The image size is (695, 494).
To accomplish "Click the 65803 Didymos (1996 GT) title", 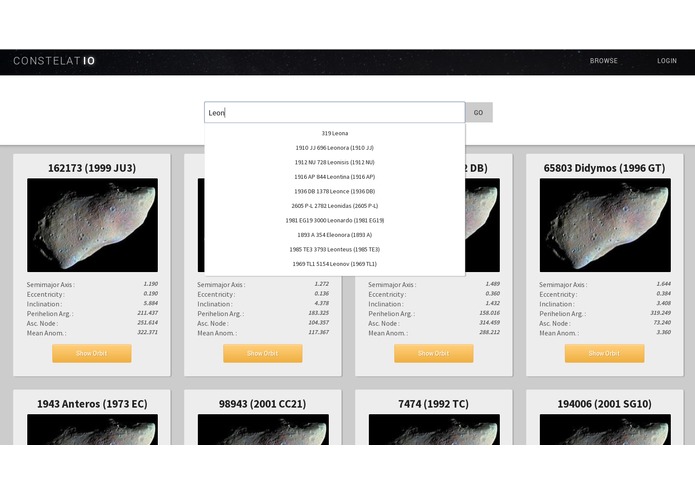I will (605, 168).
